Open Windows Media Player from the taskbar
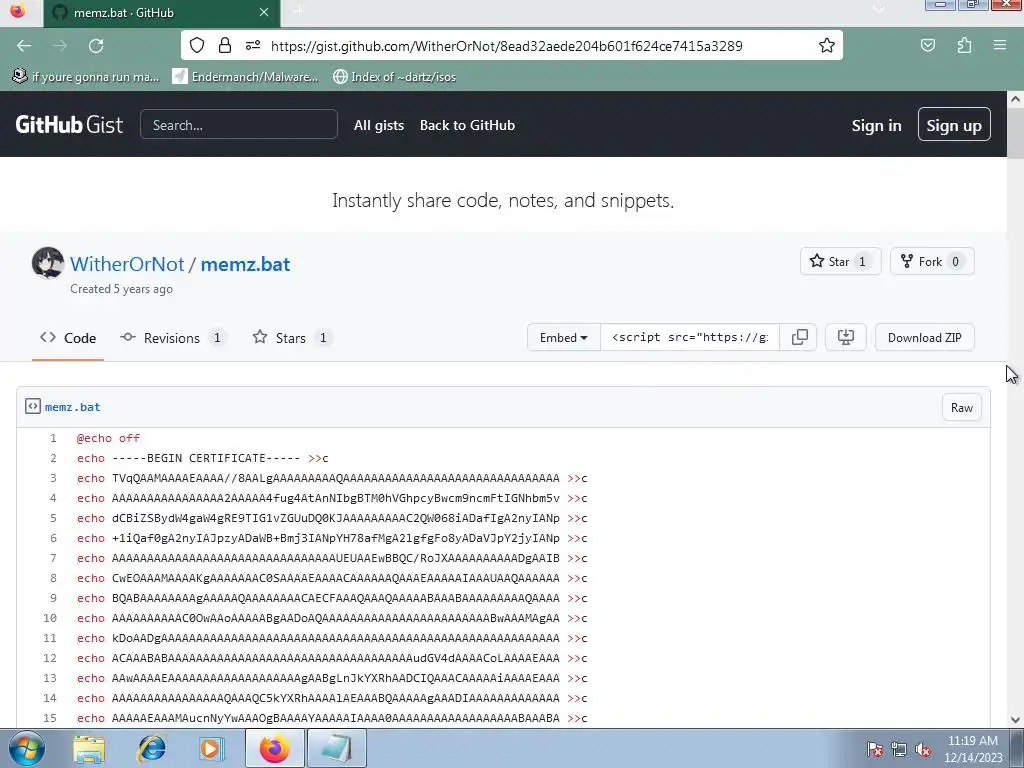The width and height of the screenshot is (1024, 768). pyautogui.click(x=211, y=748)
